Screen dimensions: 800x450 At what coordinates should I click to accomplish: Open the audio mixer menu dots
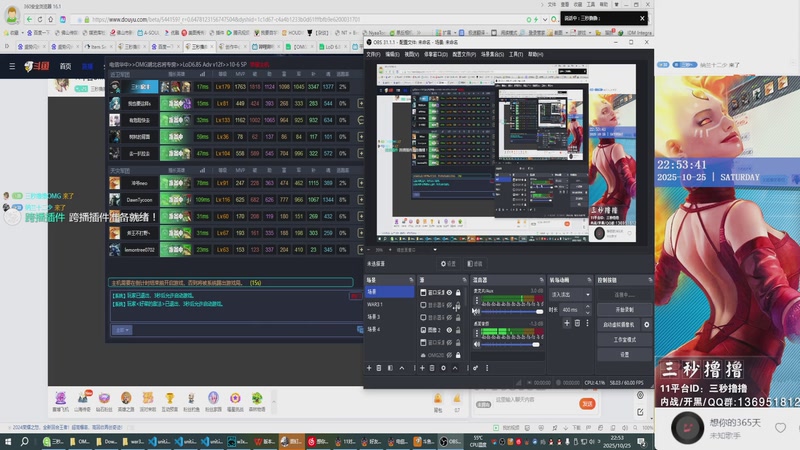[487, 368]
